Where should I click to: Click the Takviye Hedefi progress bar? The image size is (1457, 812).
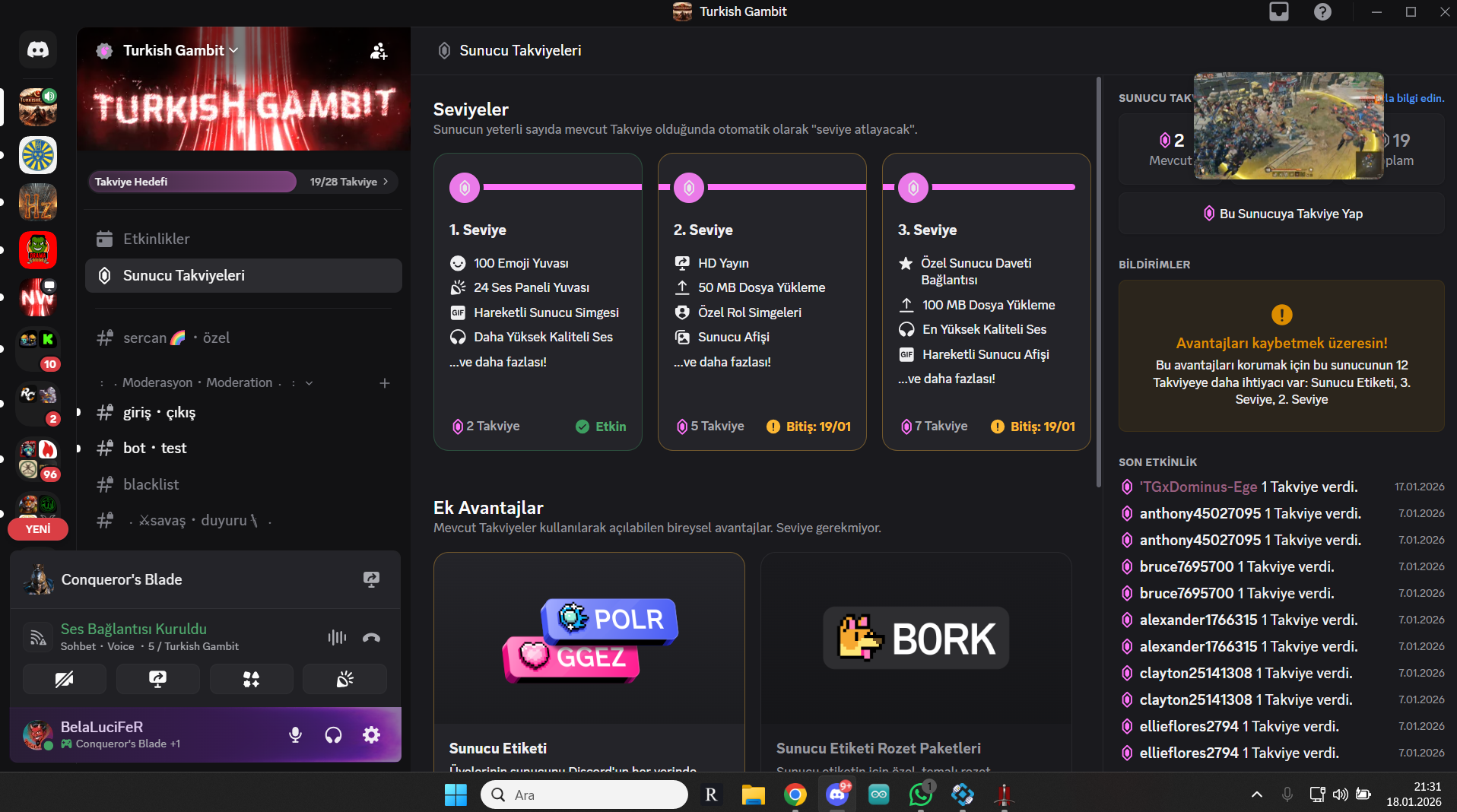pos(243,182)
